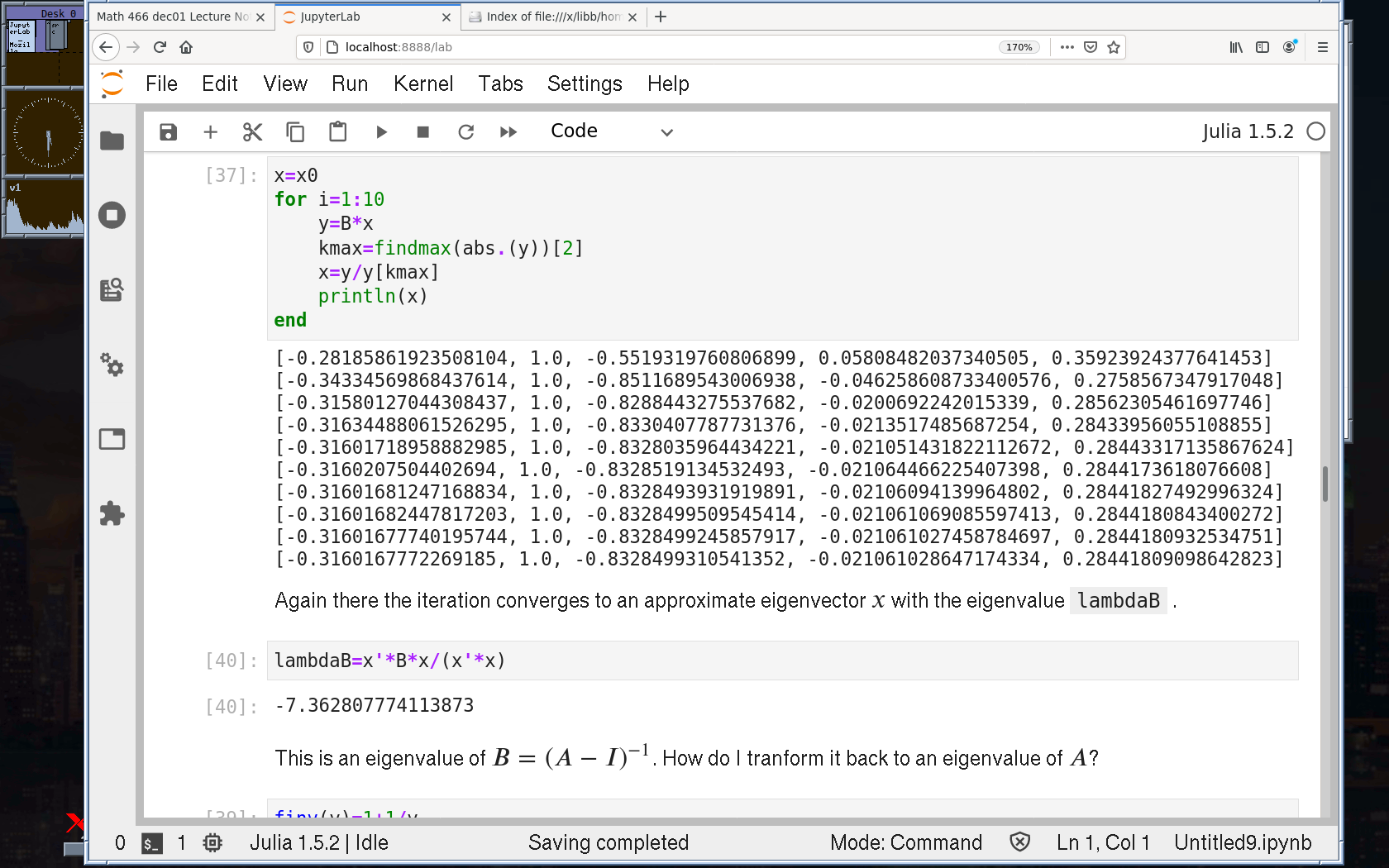1389x868 pixels.
Task: Switch to the Math 466 Lecture Notes tab
Action: pos(174,17)
